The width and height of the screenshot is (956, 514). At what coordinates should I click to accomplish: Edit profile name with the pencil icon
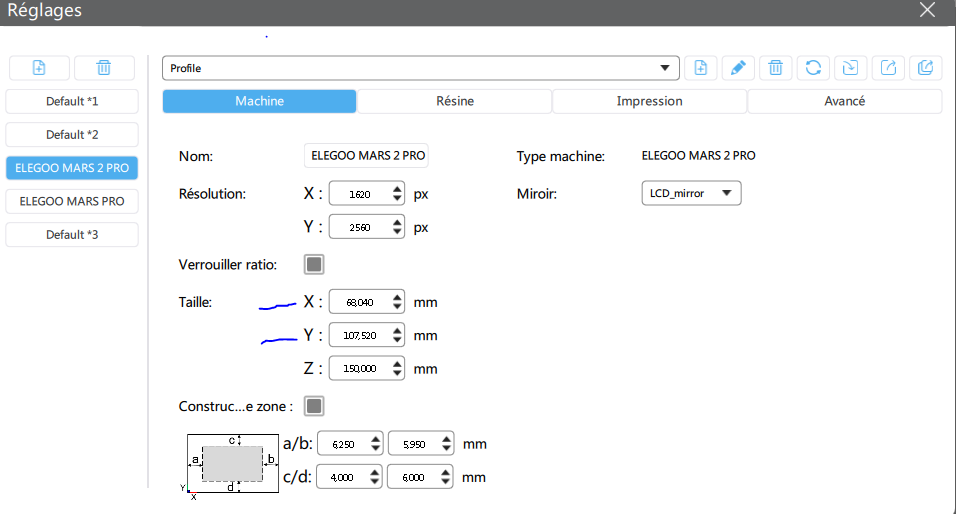click(x=738, y=68)
